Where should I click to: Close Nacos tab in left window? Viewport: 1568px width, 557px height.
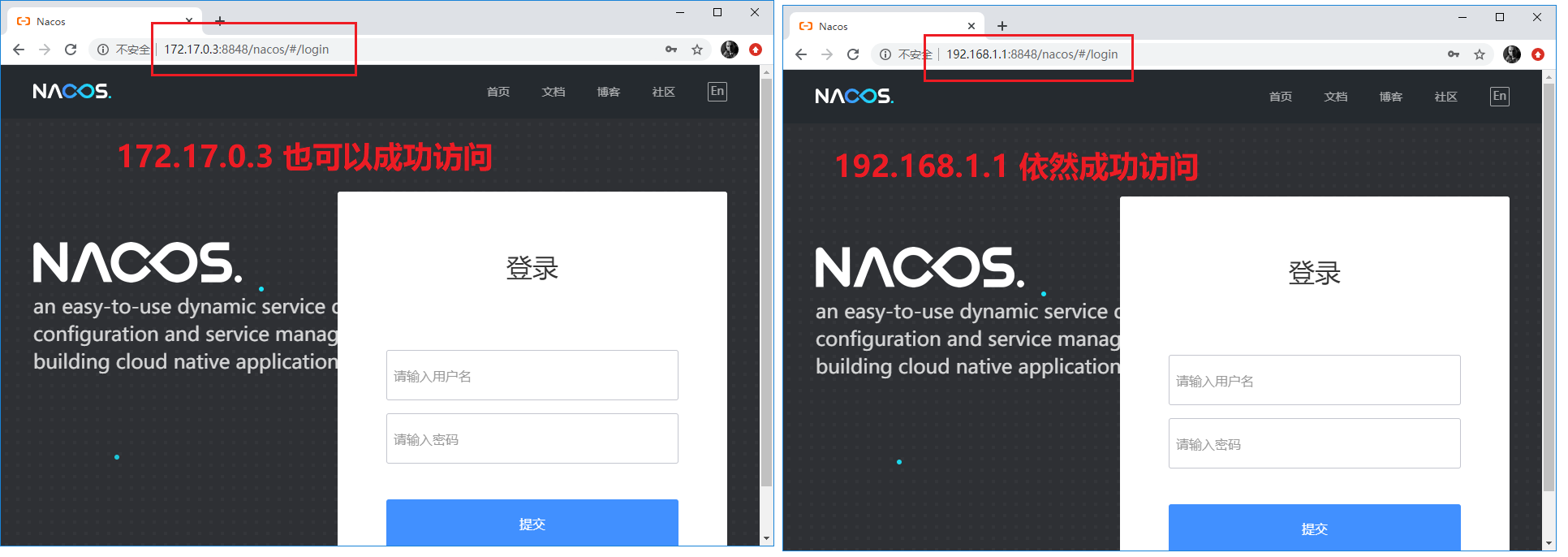[189, 21]
